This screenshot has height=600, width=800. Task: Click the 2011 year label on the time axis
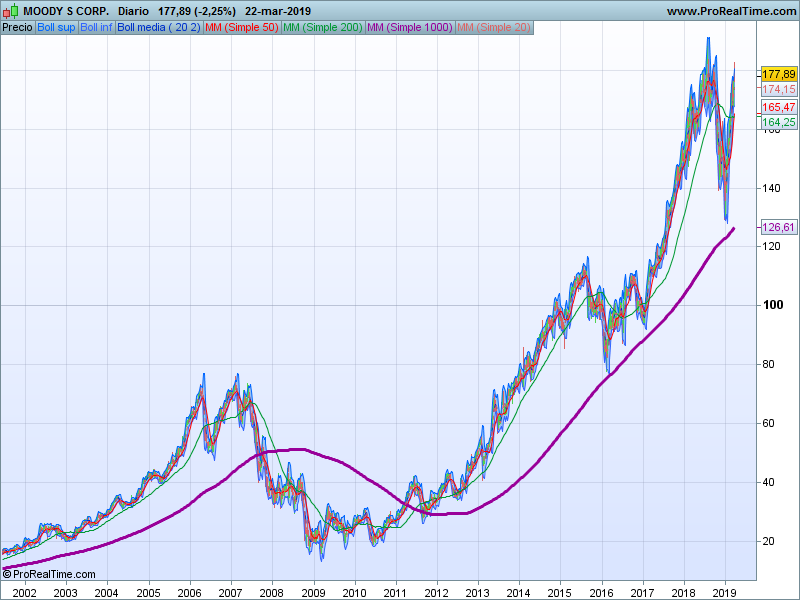[x=395, y=593]
